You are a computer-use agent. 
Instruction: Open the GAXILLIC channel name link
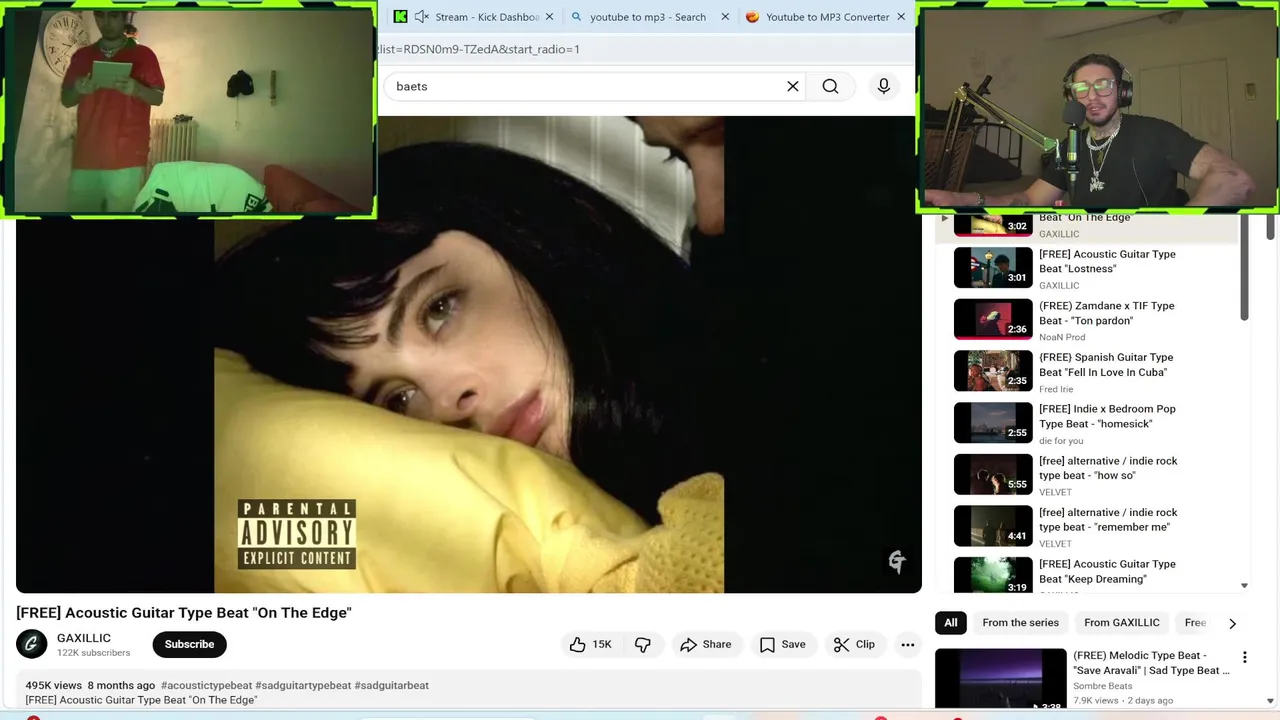(84, 638)
